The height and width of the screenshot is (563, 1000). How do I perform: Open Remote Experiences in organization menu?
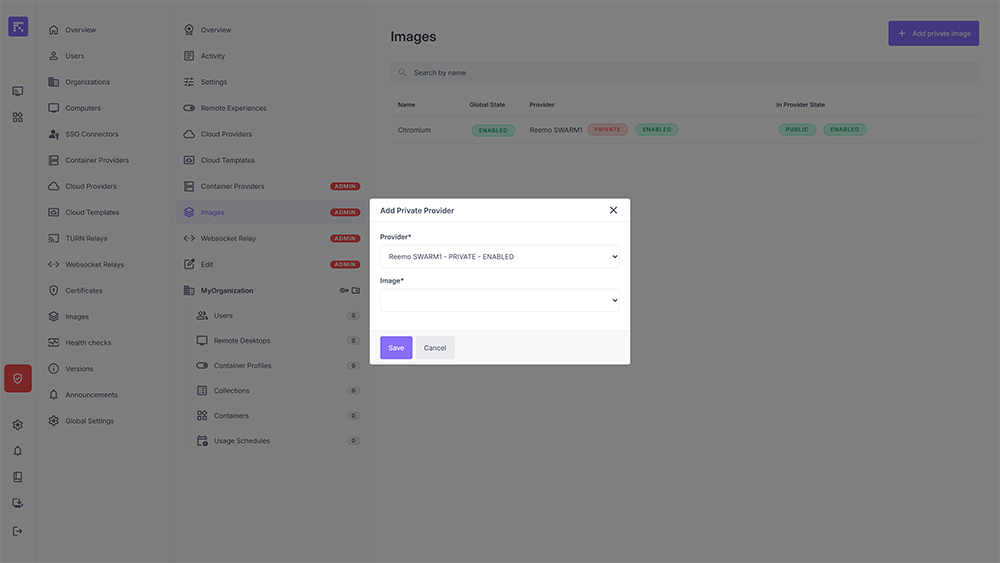click(233, 108)
